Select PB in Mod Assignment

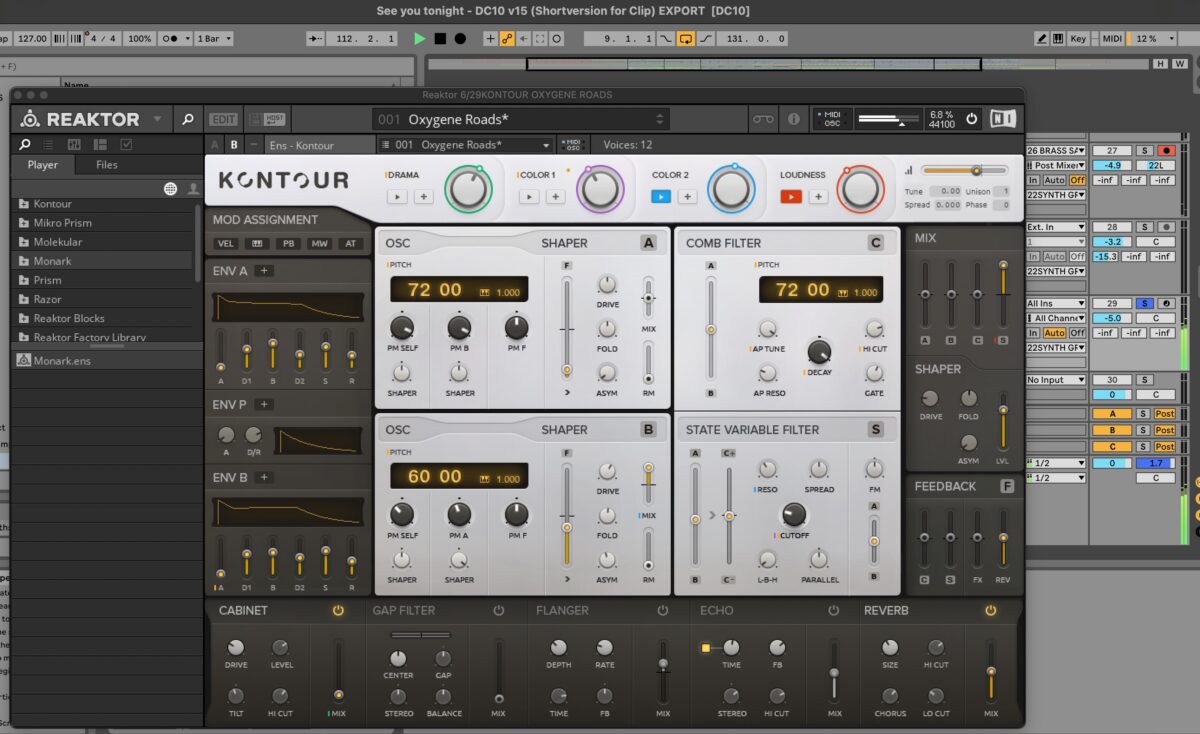point(289,244)
